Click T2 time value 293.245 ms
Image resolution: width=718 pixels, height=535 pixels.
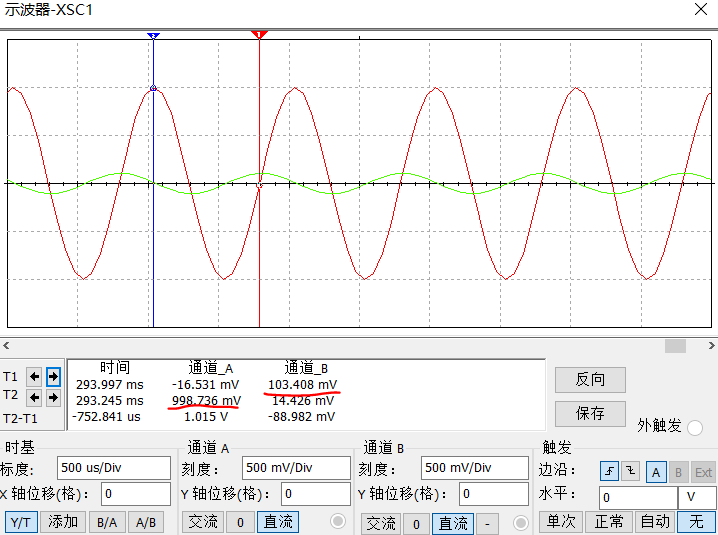110,401
